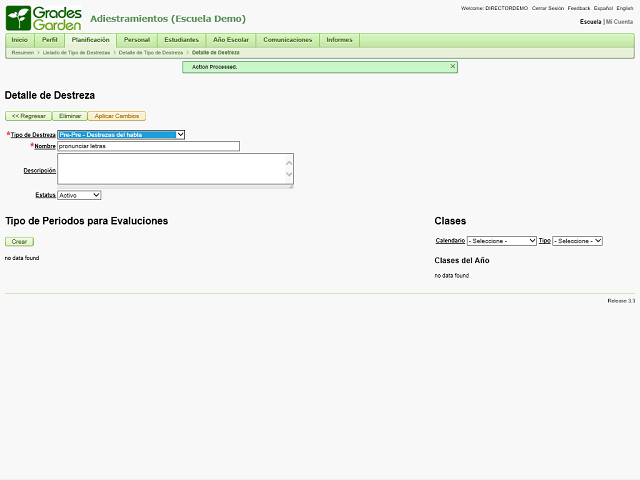The height and width of the screenshot is (480, 640).
Task: Open the Año Escolar tab
Action: coord(231,40)
